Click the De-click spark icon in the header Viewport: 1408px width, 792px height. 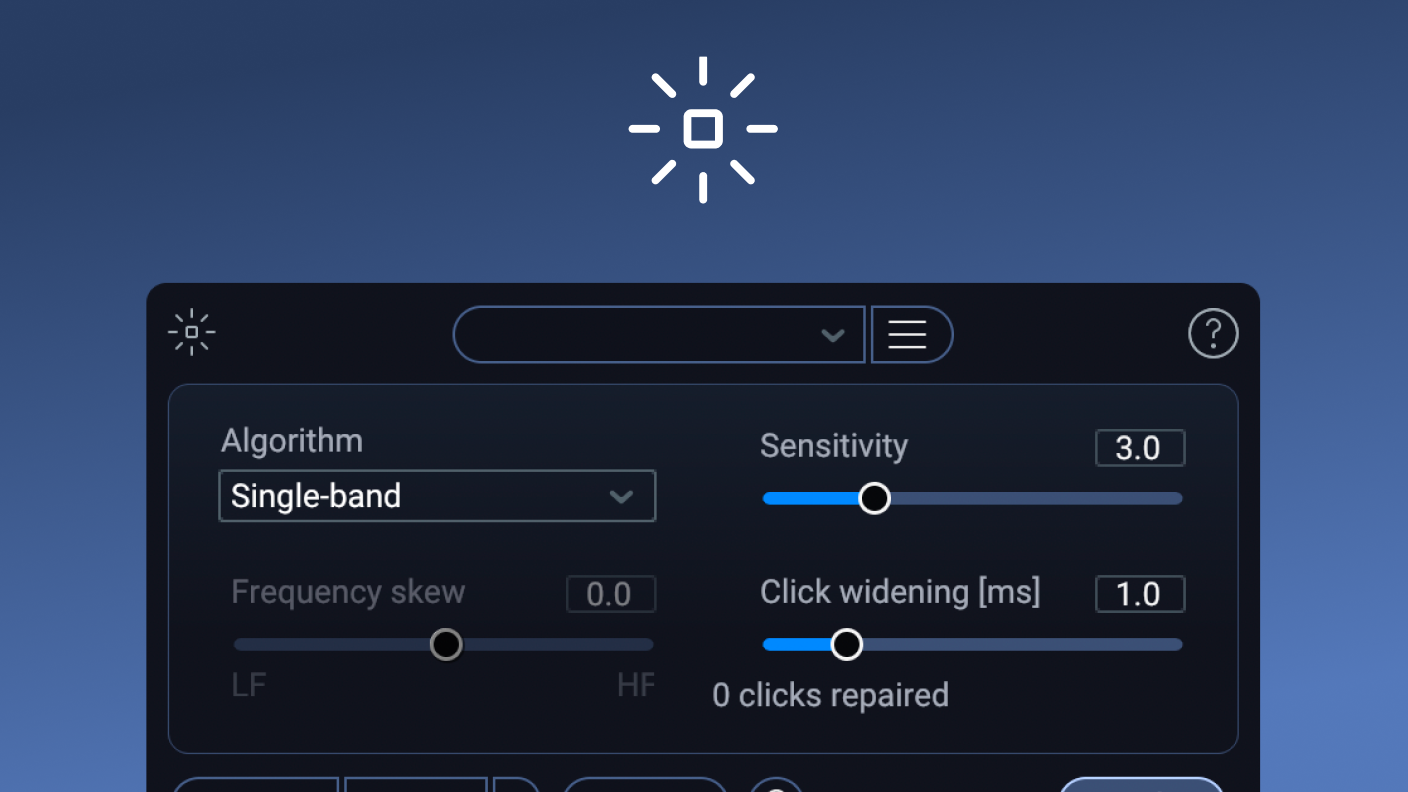pos(191,331)
